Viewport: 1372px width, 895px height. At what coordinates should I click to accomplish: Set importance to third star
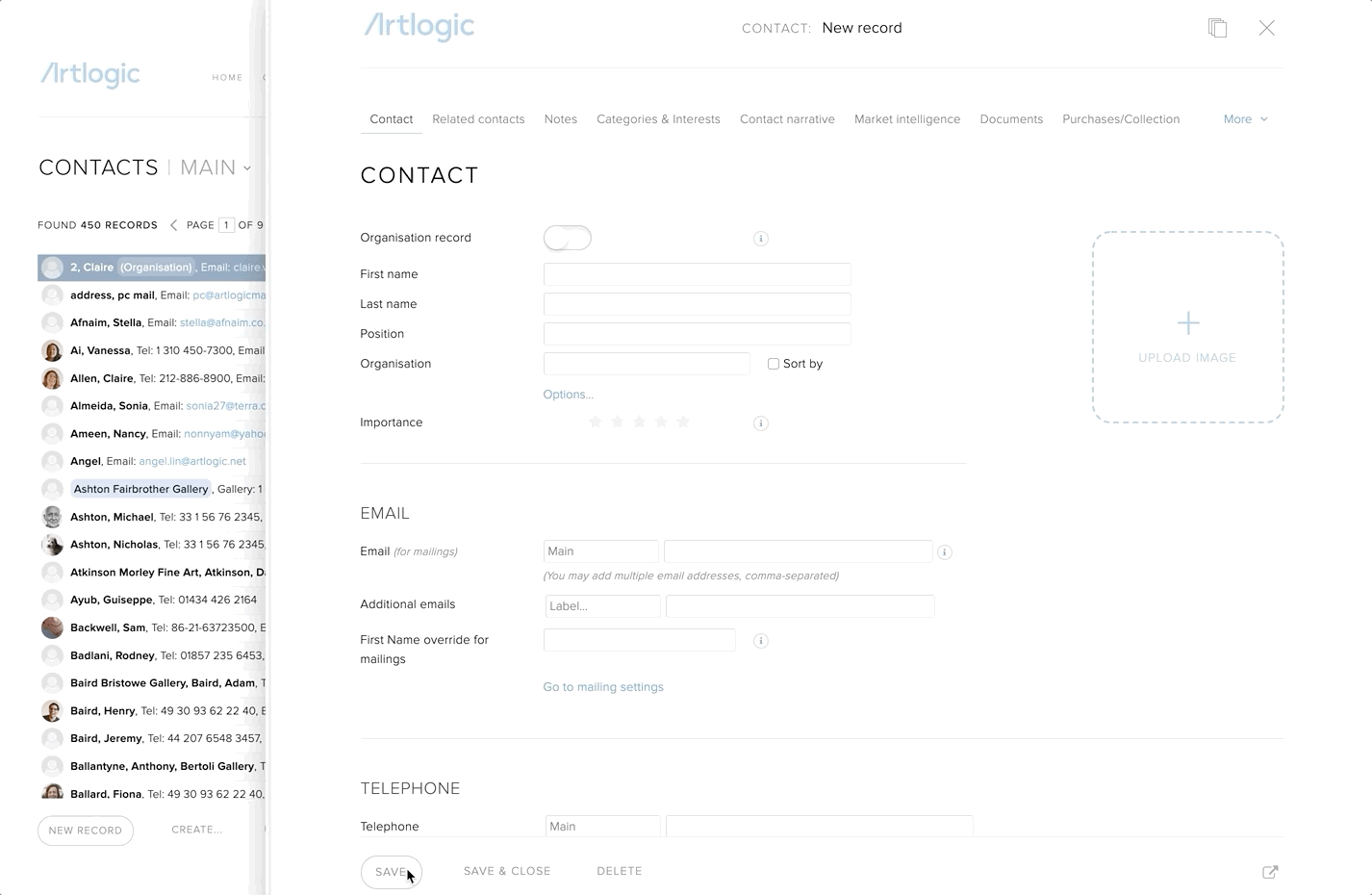(x=640, y=422)
